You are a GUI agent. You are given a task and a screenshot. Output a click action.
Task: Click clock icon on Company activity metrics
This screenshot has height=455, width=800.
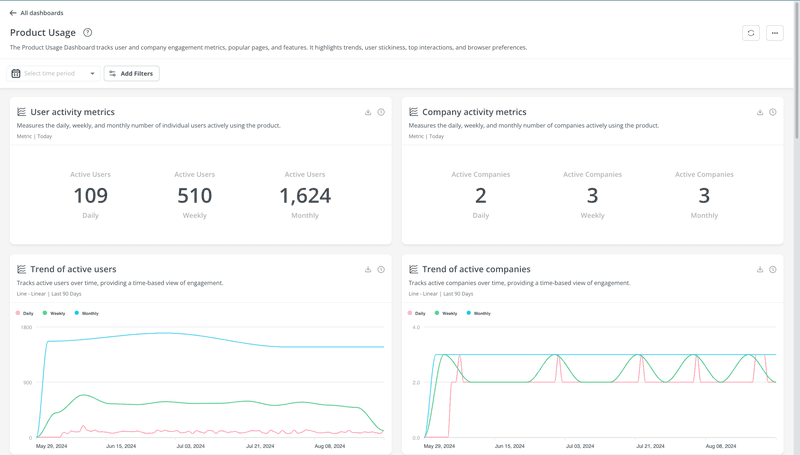(773, 113)
